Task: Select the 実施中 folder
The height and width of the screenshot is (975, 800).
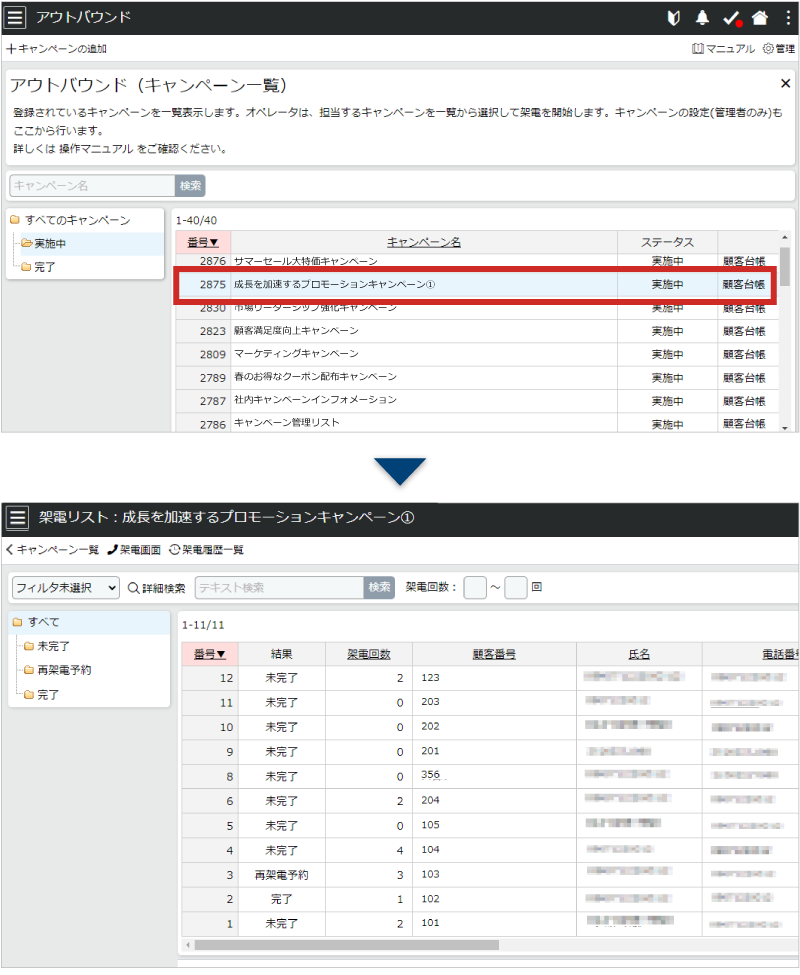Action: click(x=44, y=244)
